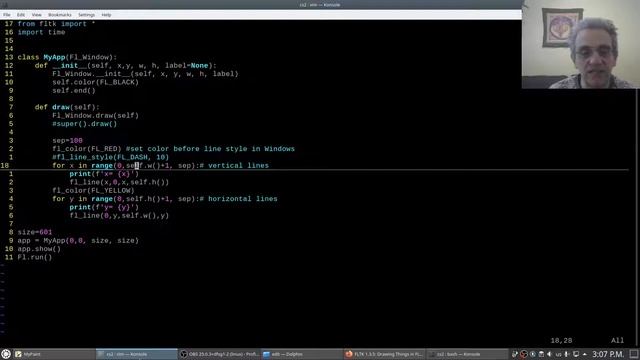
Task: Open the Help menu
Action: pos(106,15)
